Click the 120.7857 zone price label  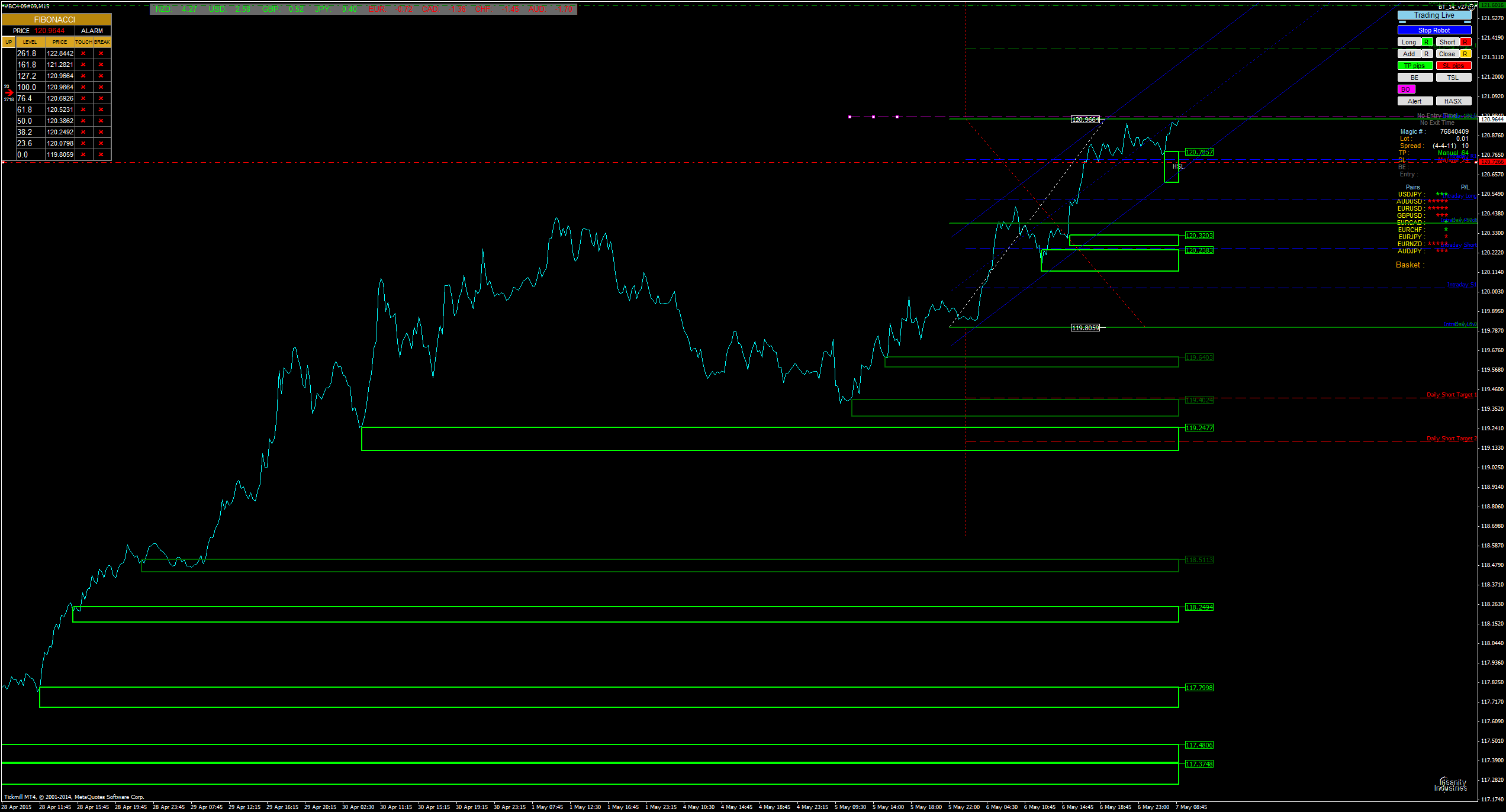coord(1199,152)
